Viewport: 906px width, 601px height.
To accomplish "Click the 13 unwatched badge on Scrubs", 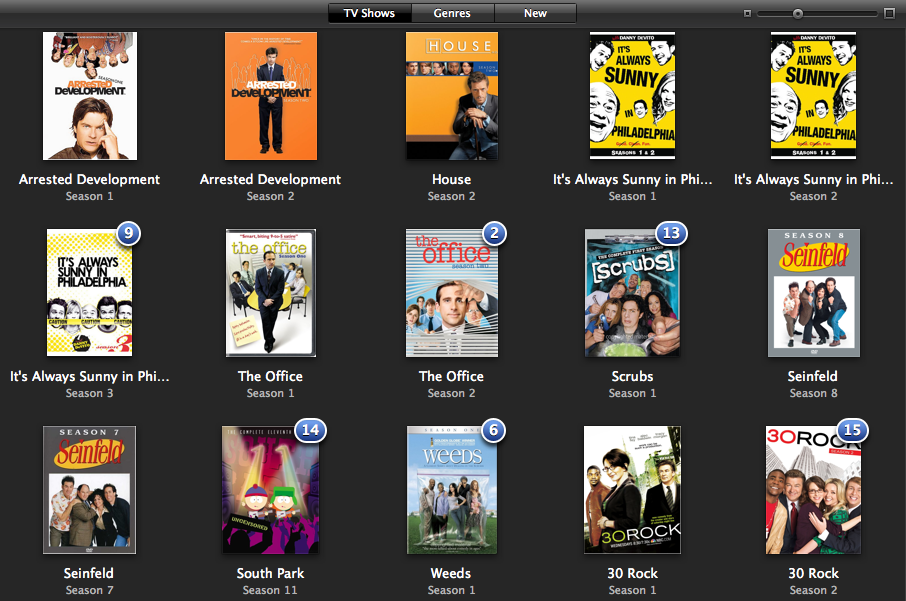I will click(671, 233).
